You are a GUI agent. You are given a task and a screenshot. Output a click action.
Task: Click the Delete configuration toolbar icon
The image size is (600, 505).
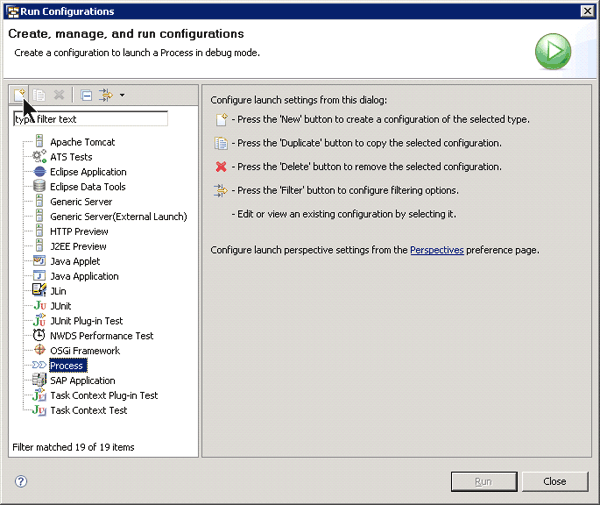click(x=59, y=95)
